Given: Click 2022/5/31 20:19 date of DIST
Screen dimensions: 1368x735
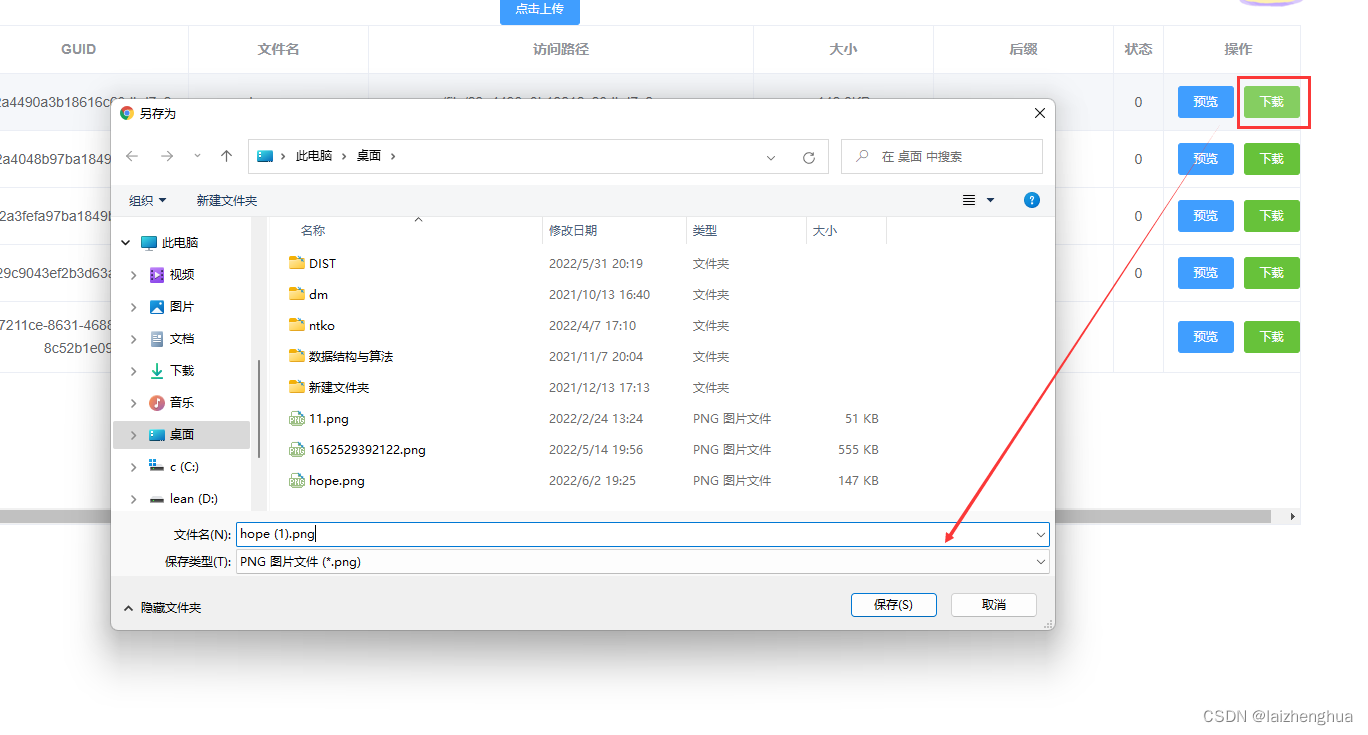Looking at the screenshot, I should click(596, 264).
